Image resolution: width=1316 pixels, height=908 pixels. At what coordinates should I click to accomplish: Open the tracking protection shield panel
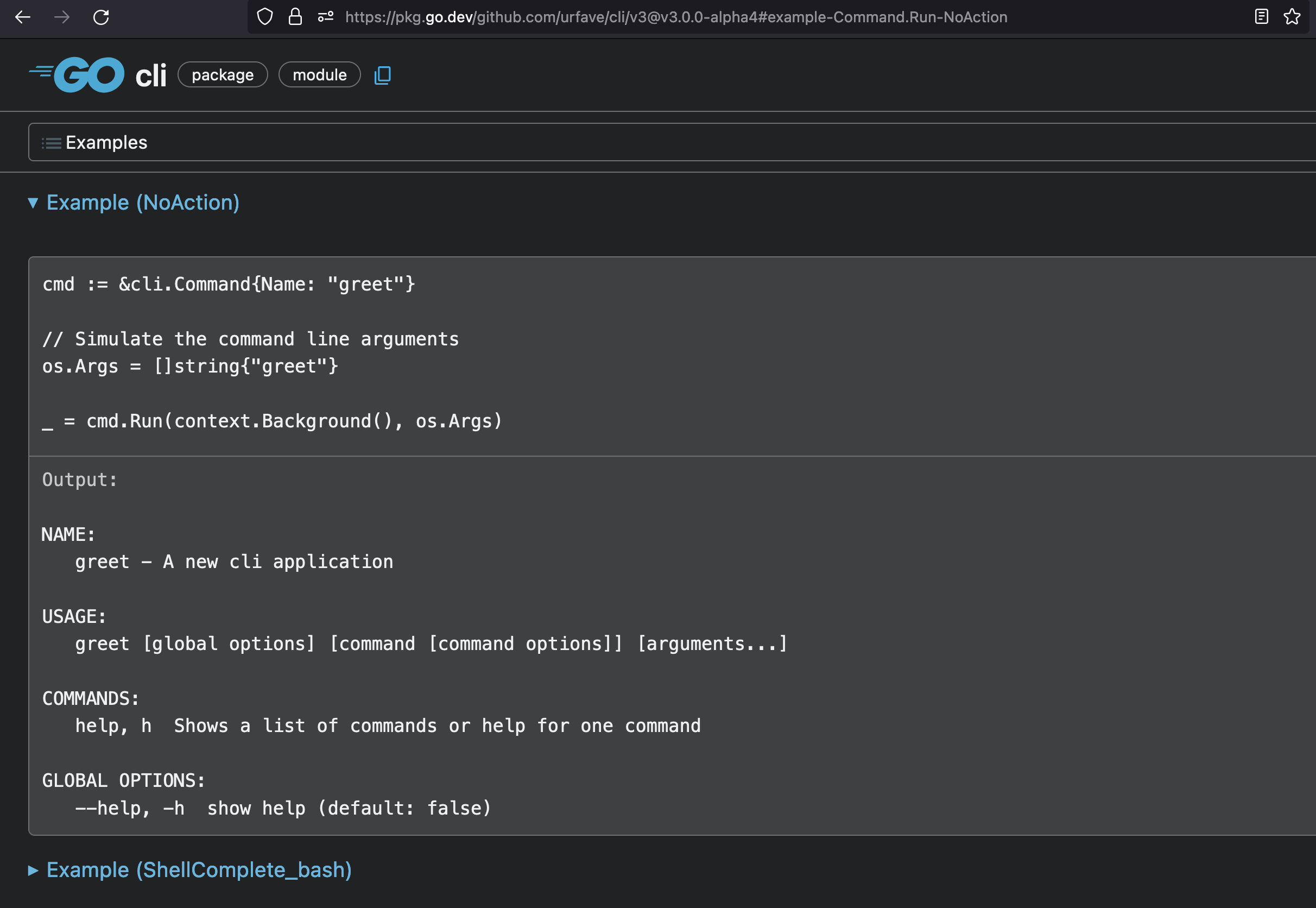[x=265, y=17]
